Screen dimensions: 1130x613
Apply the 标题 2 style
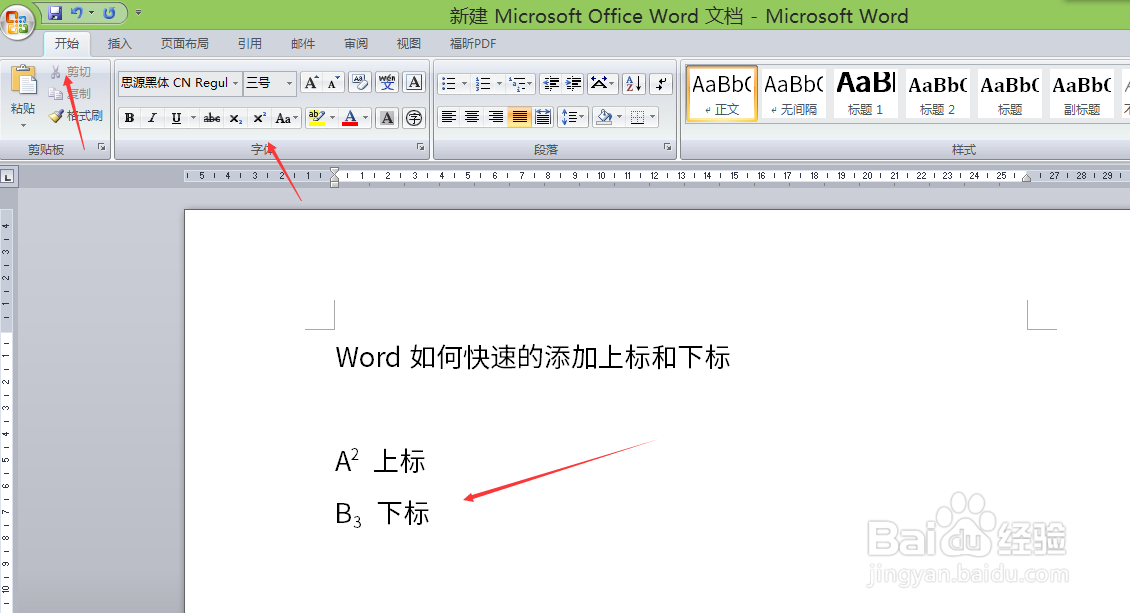pyautogui.click(x=938, y=94)
